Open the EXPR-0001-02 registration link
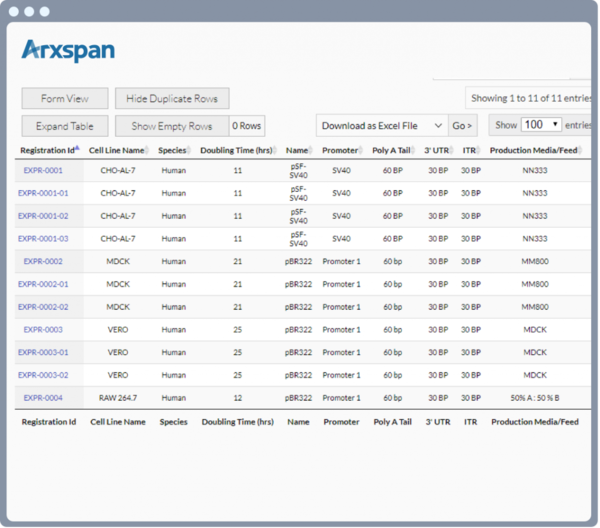 (43, 216)
